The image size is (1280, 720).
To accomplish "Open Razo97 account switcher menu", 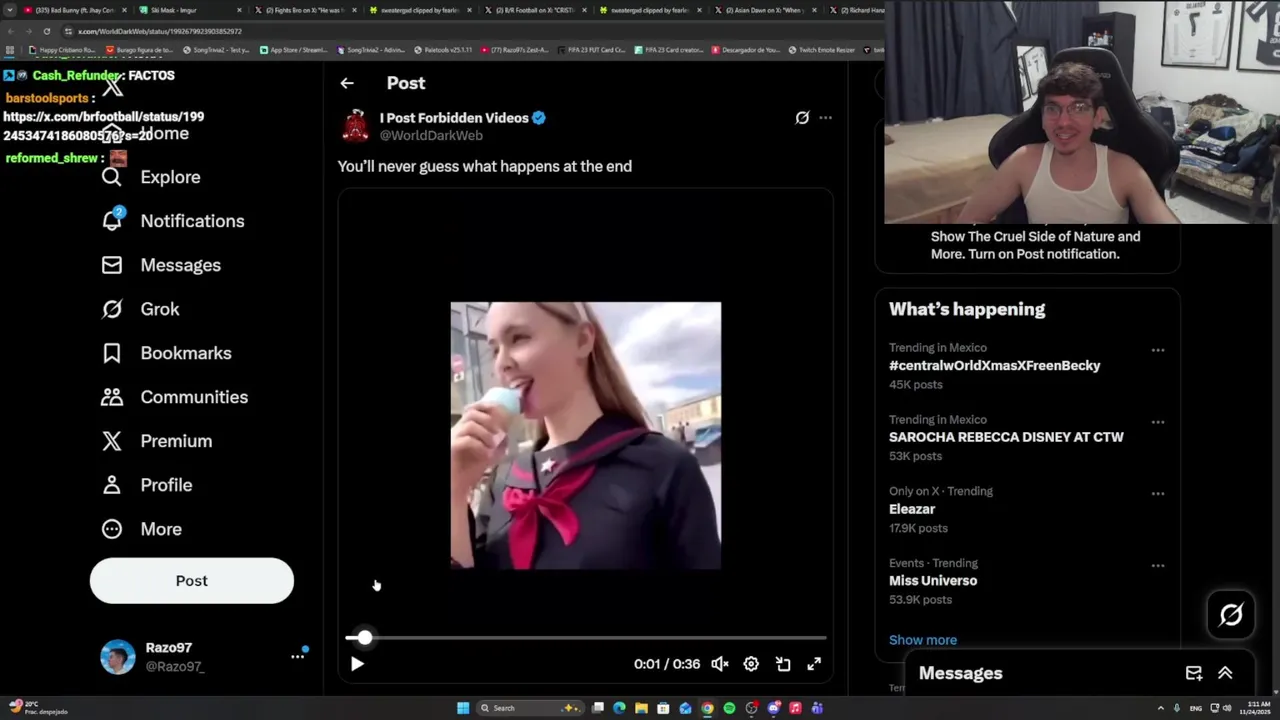I will (297, 656).
